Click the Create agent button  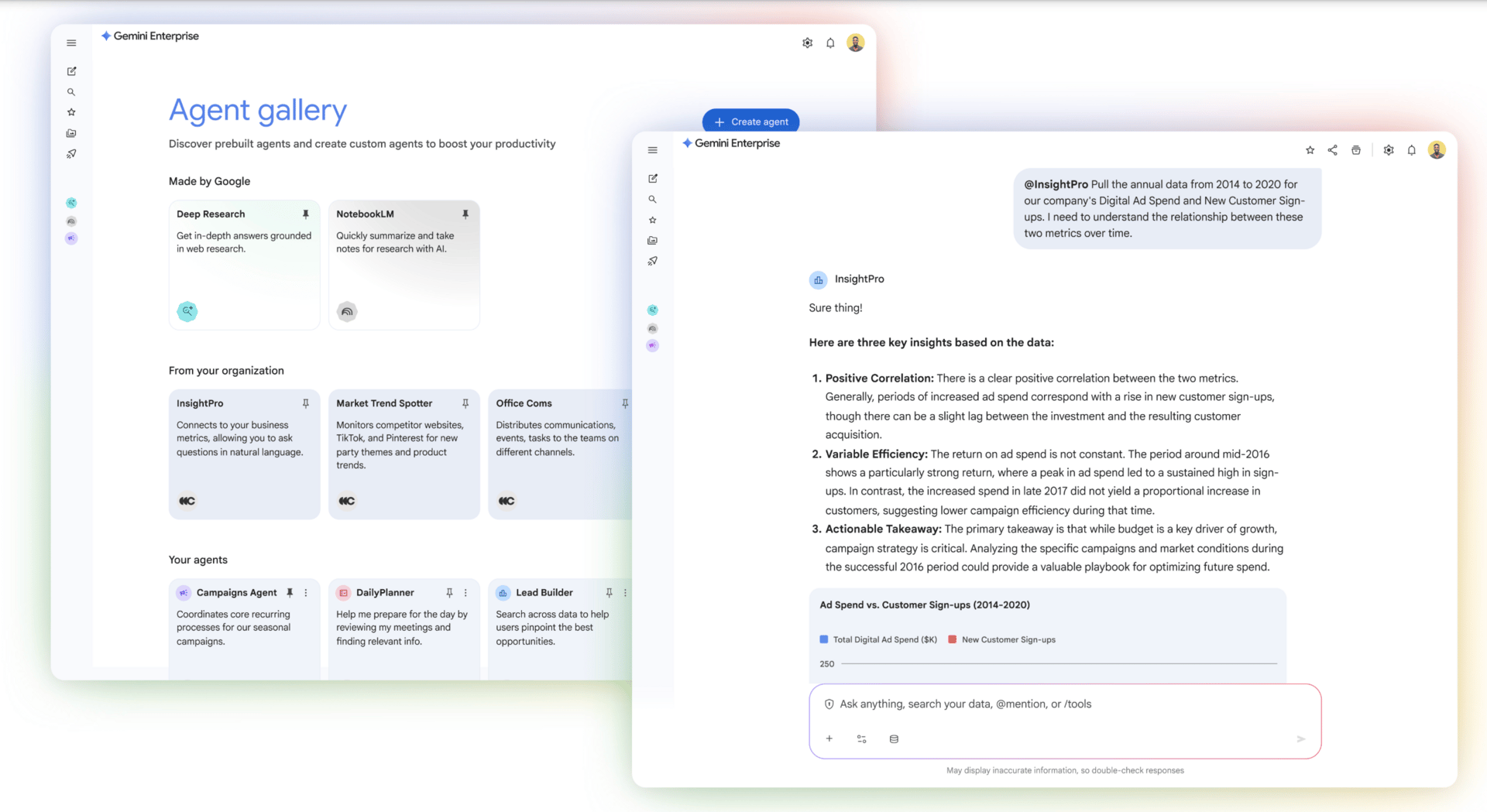click(x=750, y=122)
